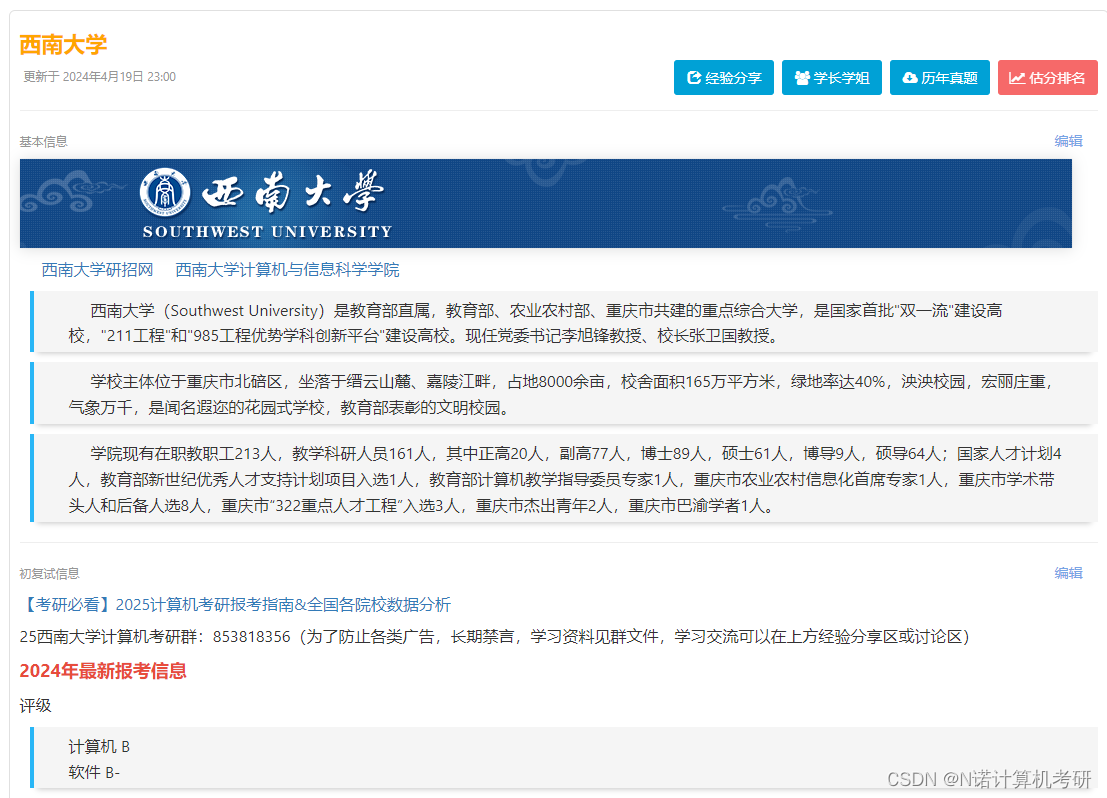This screenshot has width=1107, height=798.
Task: Open the 西南大学研招网 link
Action: click(97, 270)
